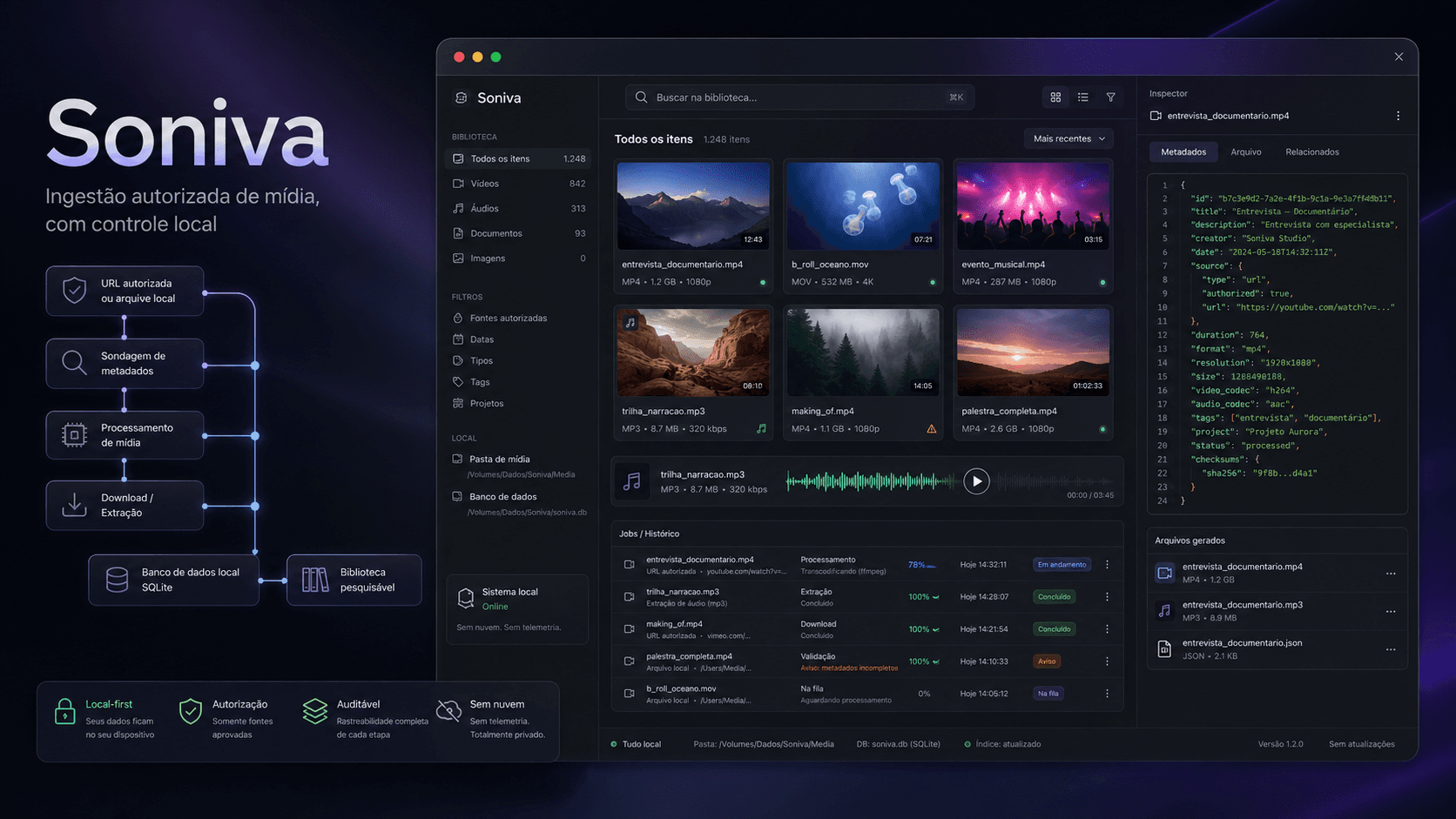Click Aviso status badge for palestra_completa.mp4
The image size is (1456, 819).
coord(1047,661)
